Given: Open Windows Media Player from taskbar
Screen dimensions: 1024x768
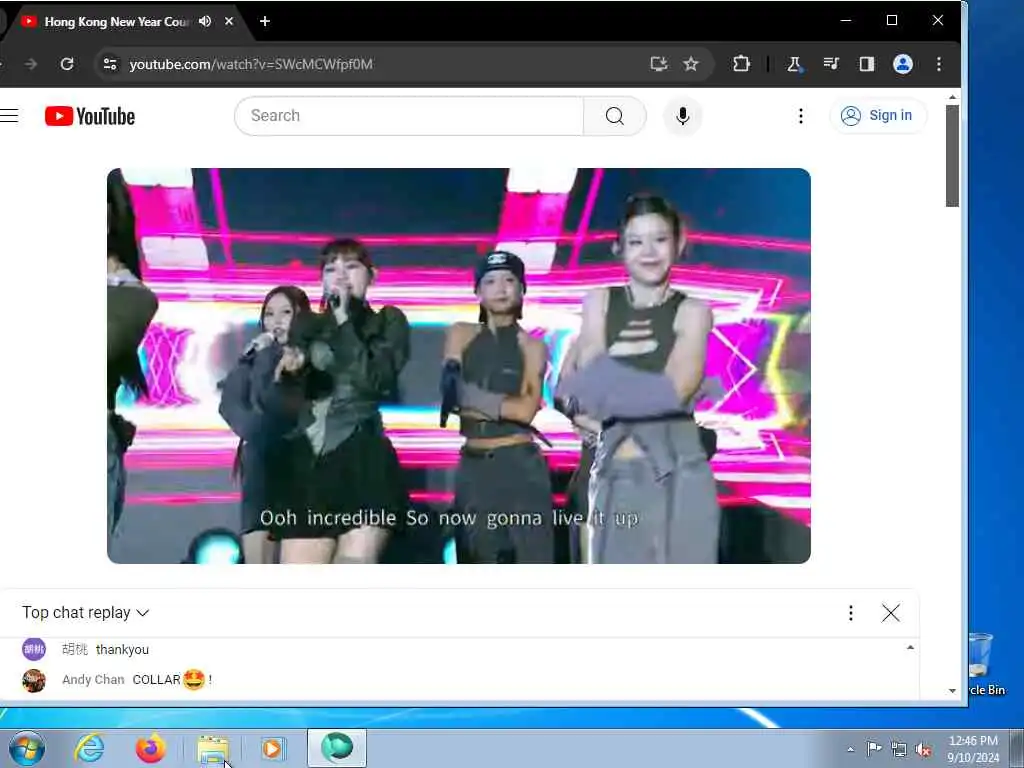Looking at the screenshot, I should tap(272, 748).
